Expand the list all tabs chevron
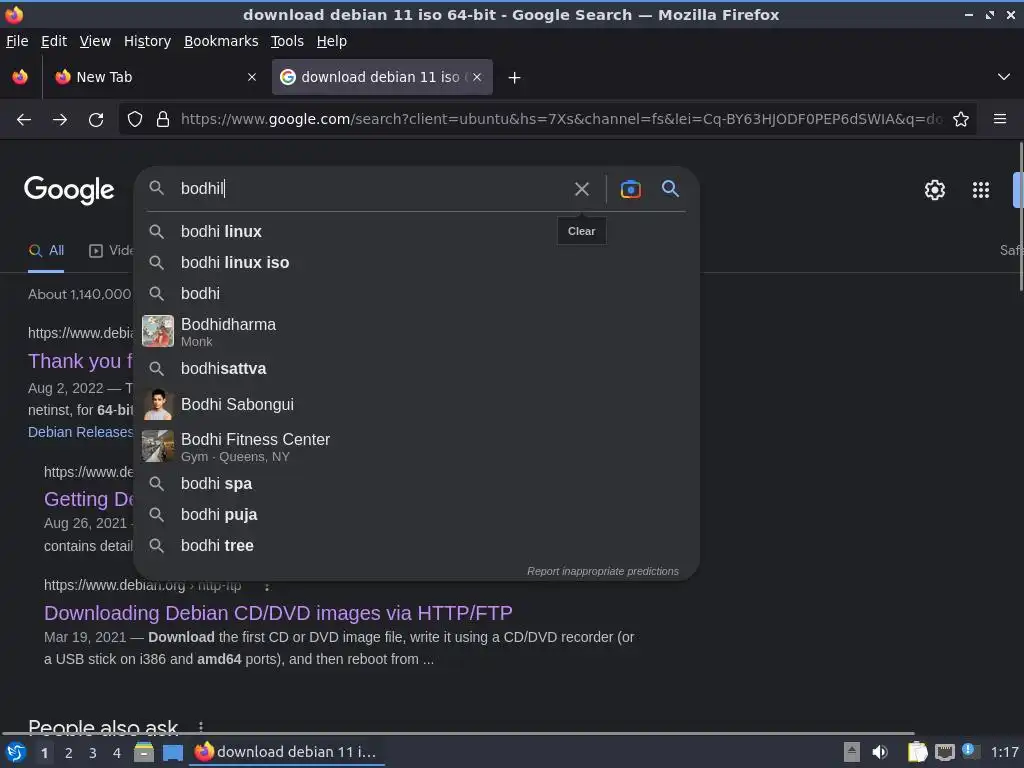The image size is (1024, 768). click(x=1004, y=77)
